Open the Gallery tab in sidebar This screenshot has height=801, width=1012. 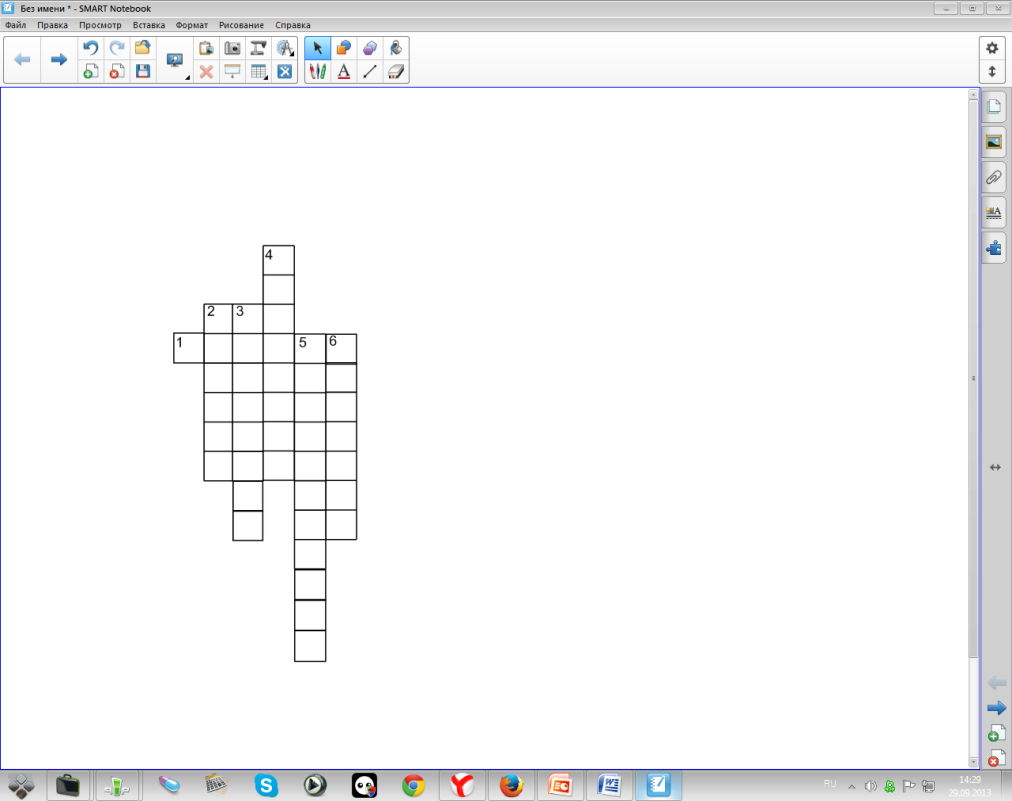coord(994,142)
